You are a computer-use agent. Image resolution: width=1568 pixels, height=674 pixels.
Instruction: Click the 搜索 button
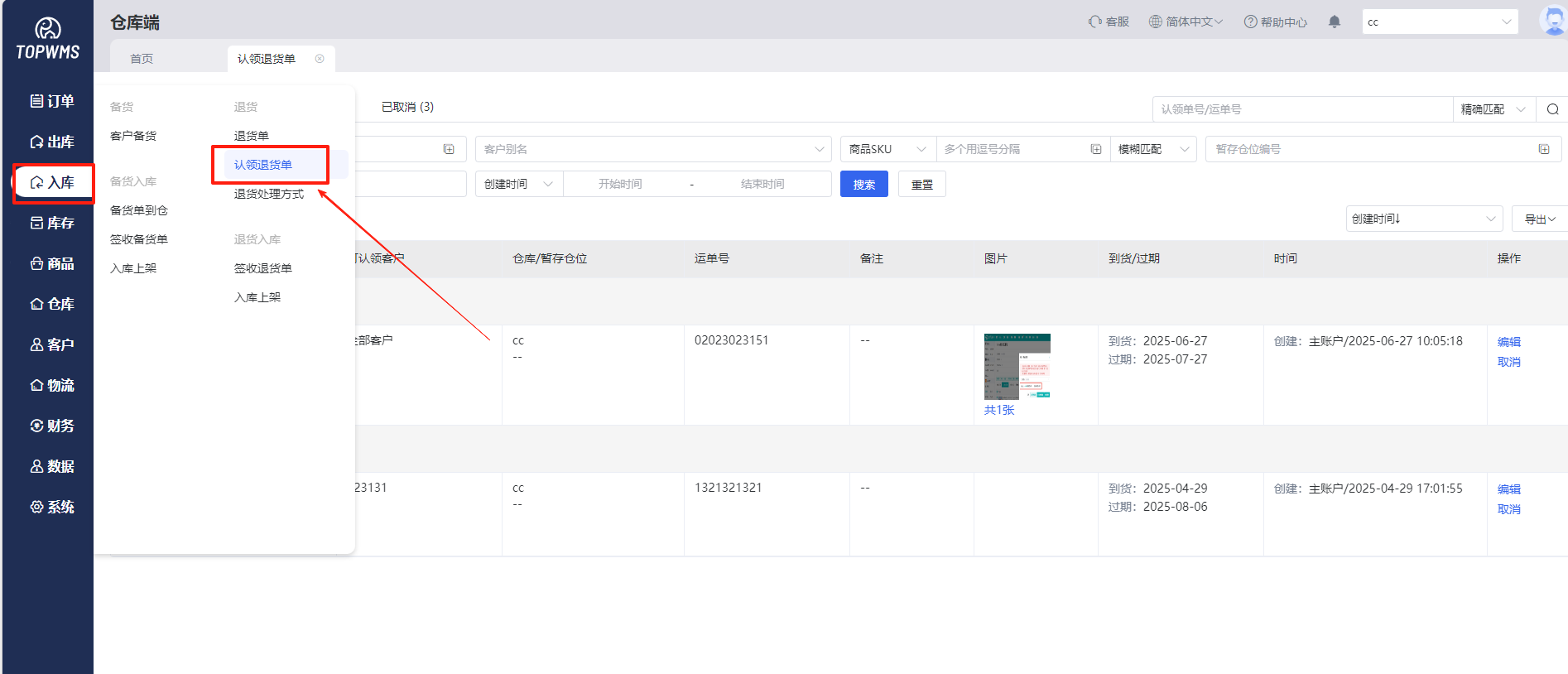864,184
